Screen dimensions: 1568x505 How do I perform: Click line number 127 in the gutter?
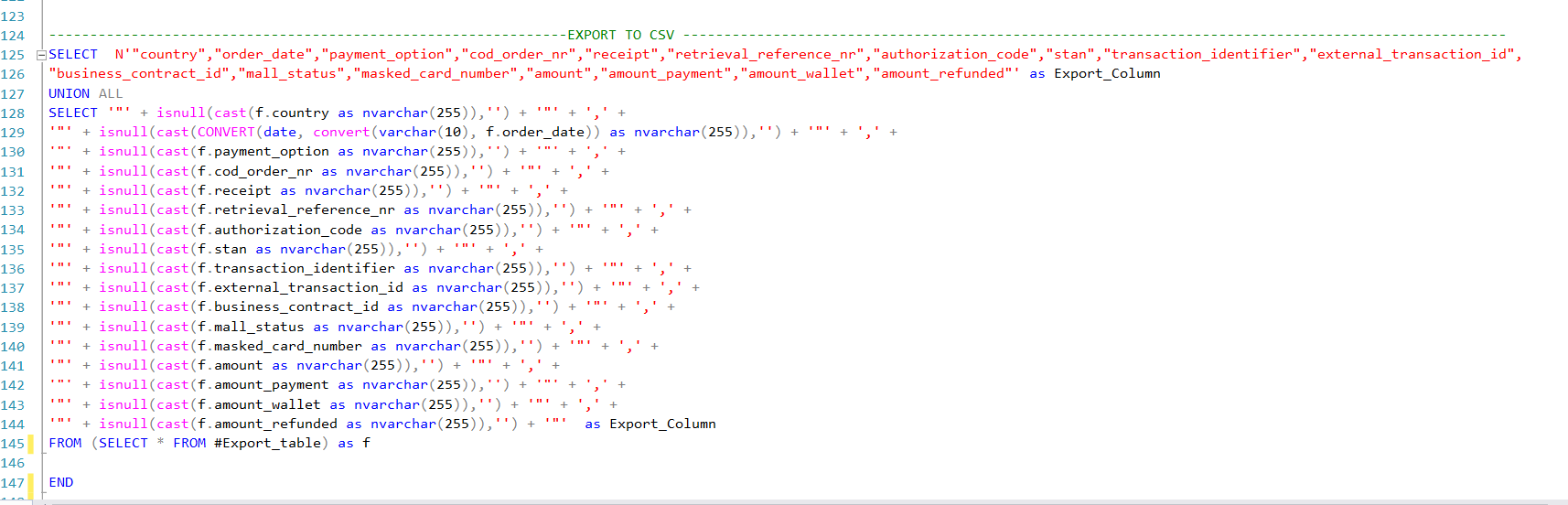(x=13, y=94)
